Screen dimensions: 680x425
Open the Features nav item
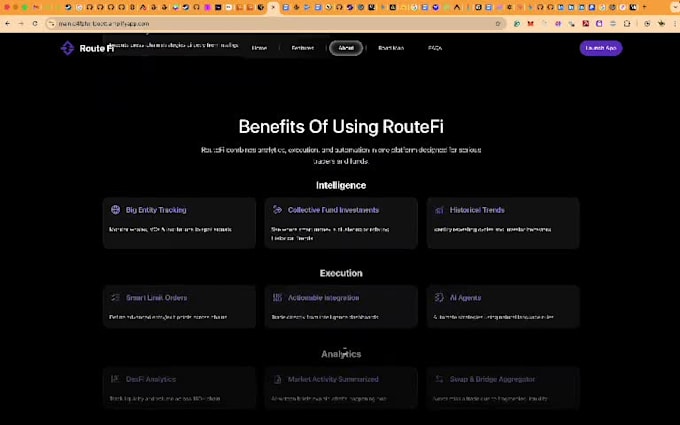point(303,48)
